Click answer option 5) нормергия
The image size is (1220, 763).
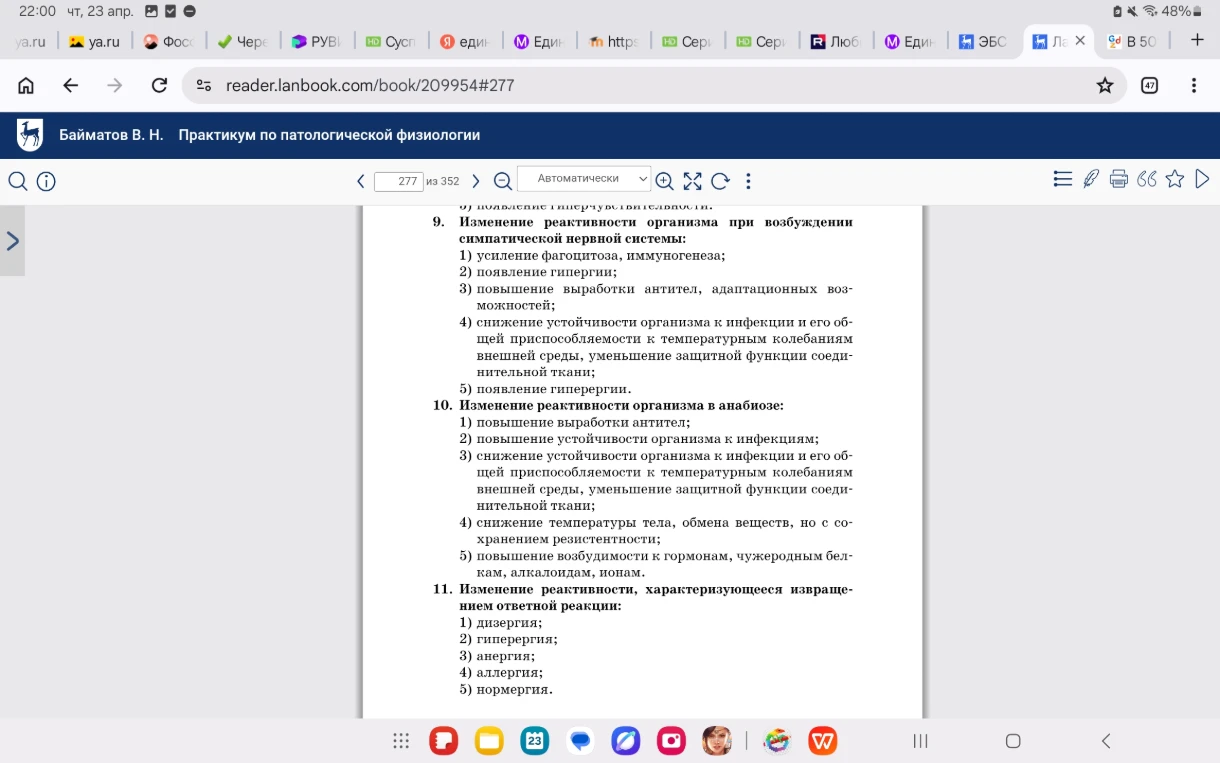506,689
